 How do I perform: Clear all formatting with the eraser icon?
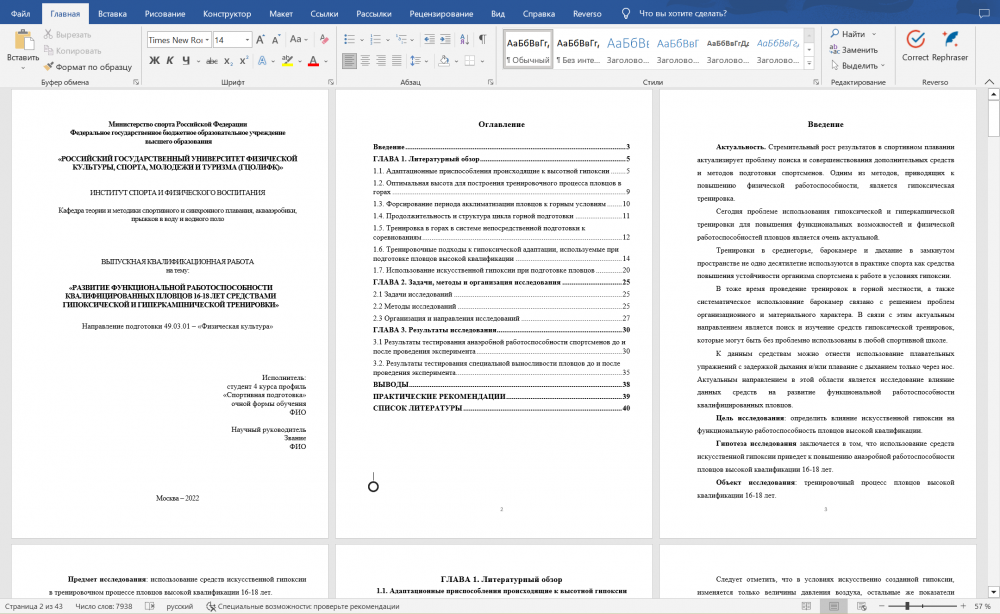point(324,40)
